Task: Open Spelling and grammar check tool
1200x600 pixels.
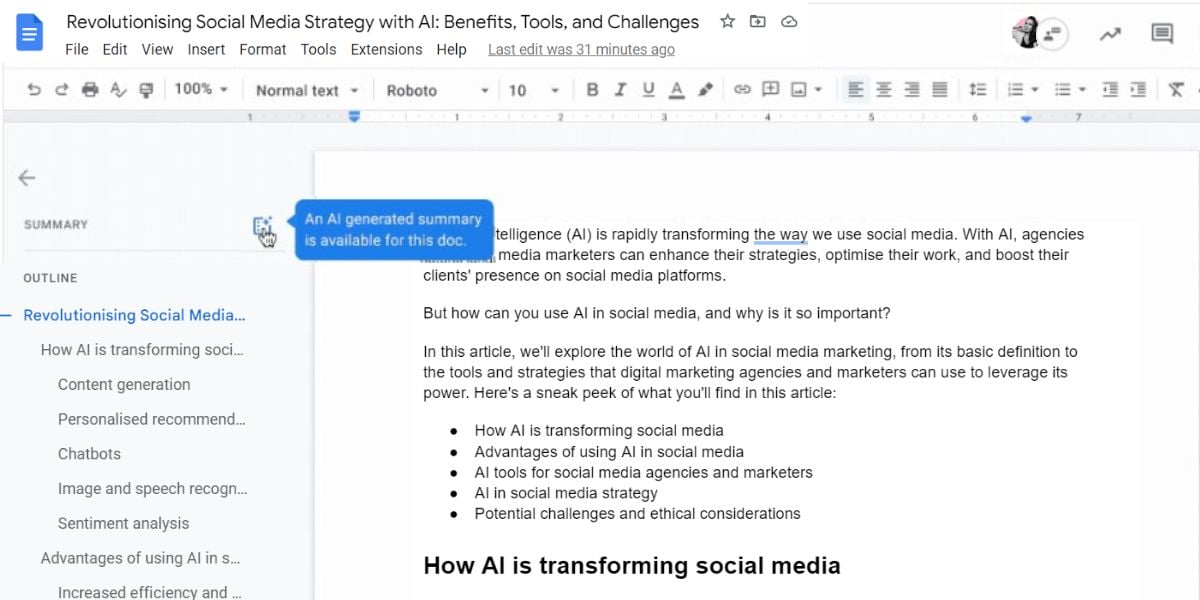Action: [119, 89]
